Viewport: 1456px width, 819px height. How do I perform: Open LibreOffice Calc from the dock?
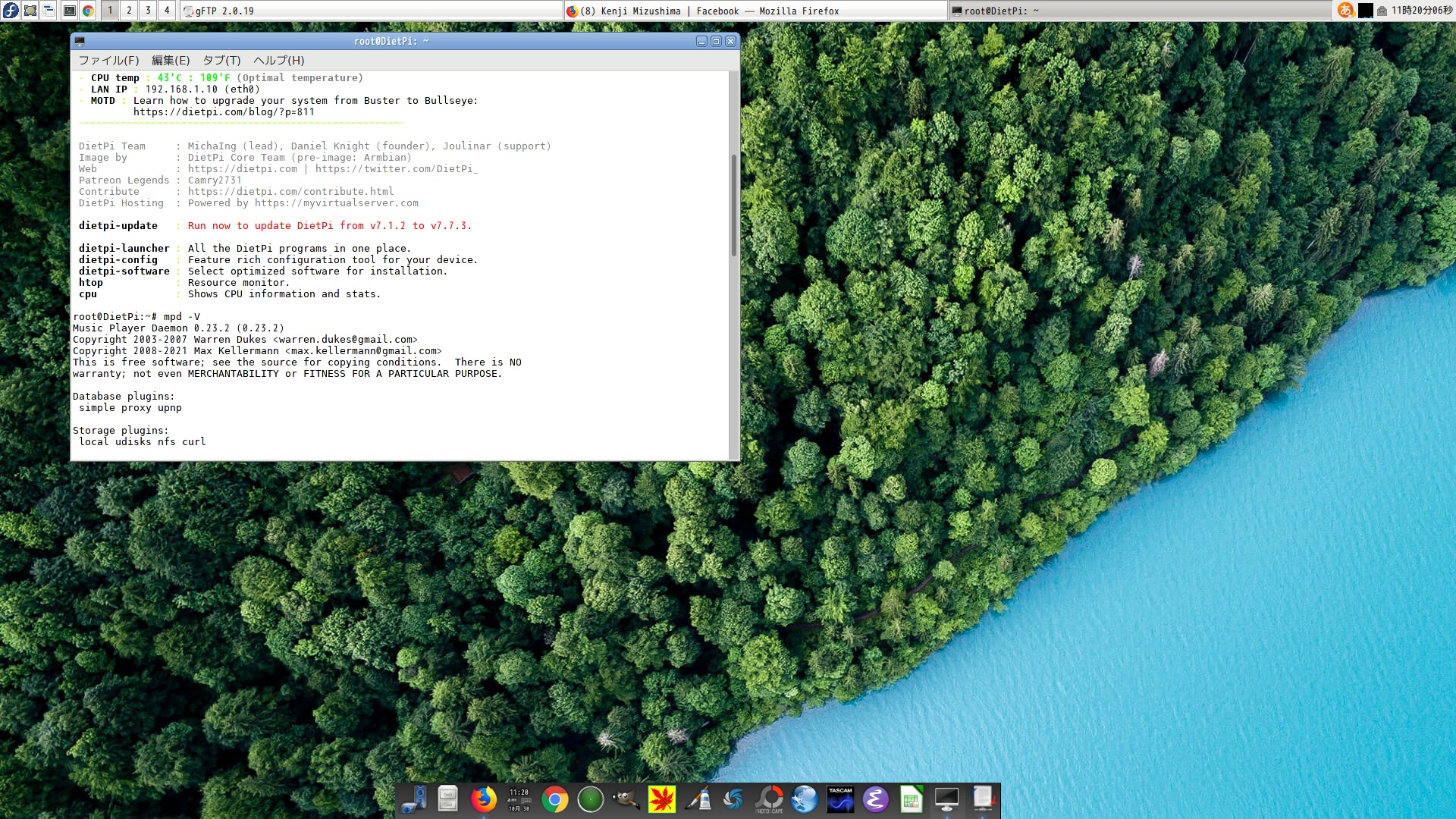click(911, 799)
